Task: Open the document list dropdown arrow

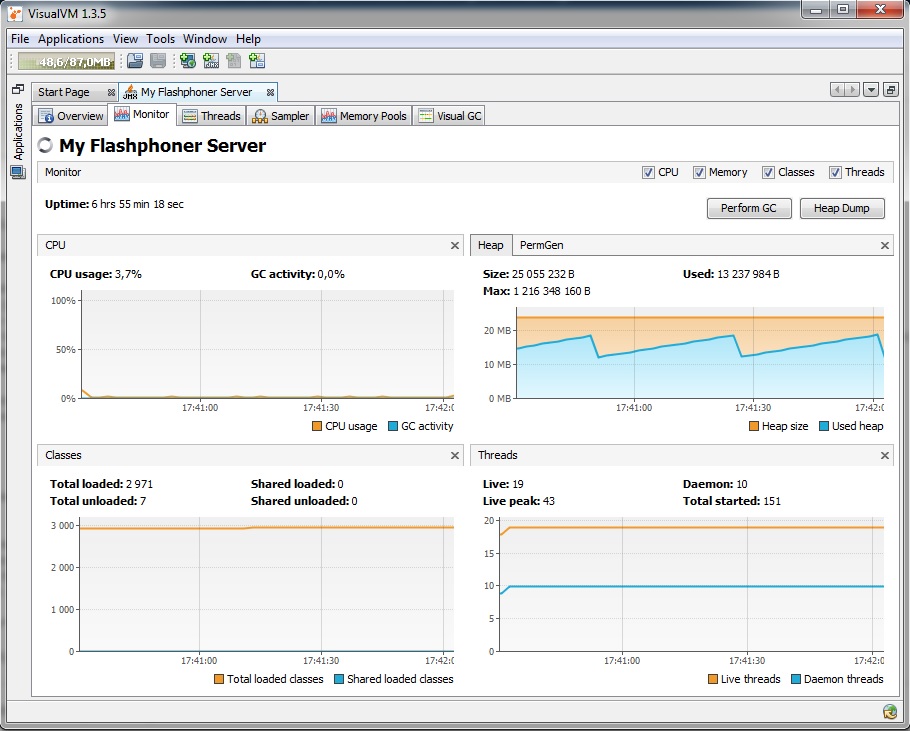Action: (x=871, y=90)
